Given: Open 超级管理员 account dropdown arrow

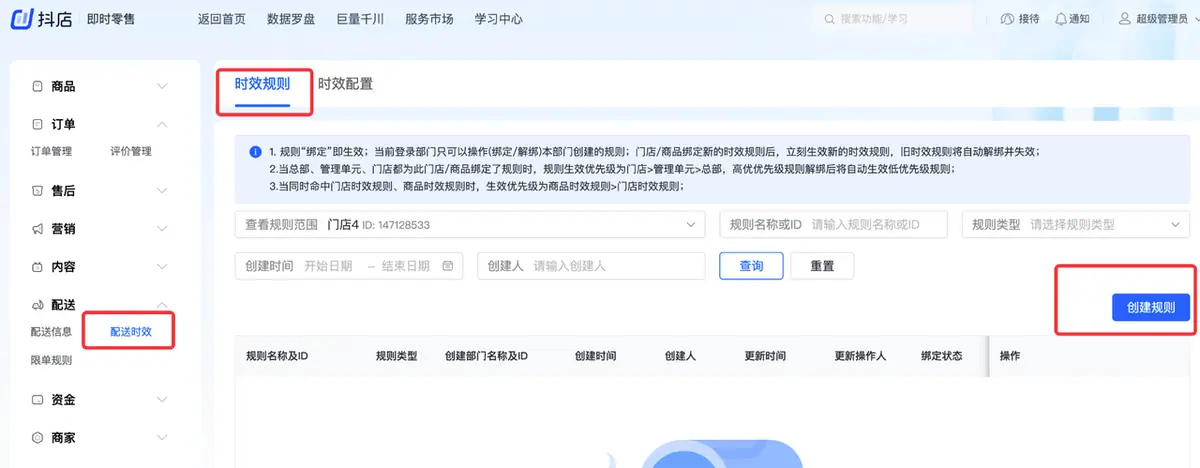Looking at the screenshot, I should [x=1197, y=19].
